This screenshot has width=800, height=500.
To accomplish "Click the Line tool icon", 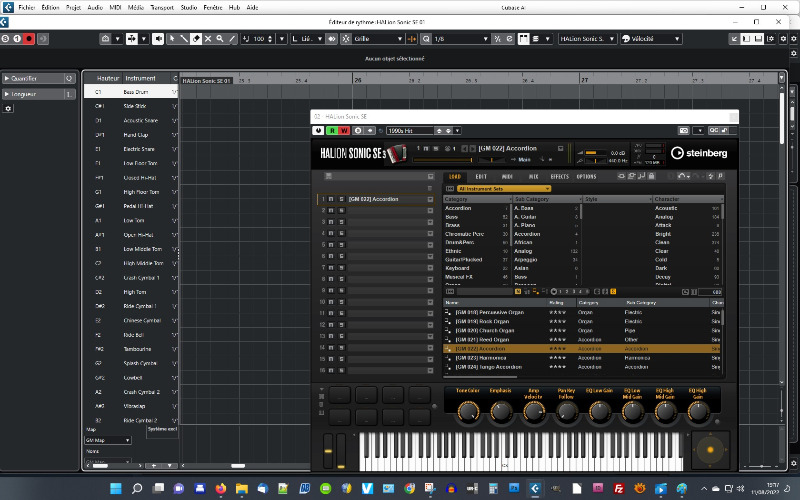I will pos(232,39).
